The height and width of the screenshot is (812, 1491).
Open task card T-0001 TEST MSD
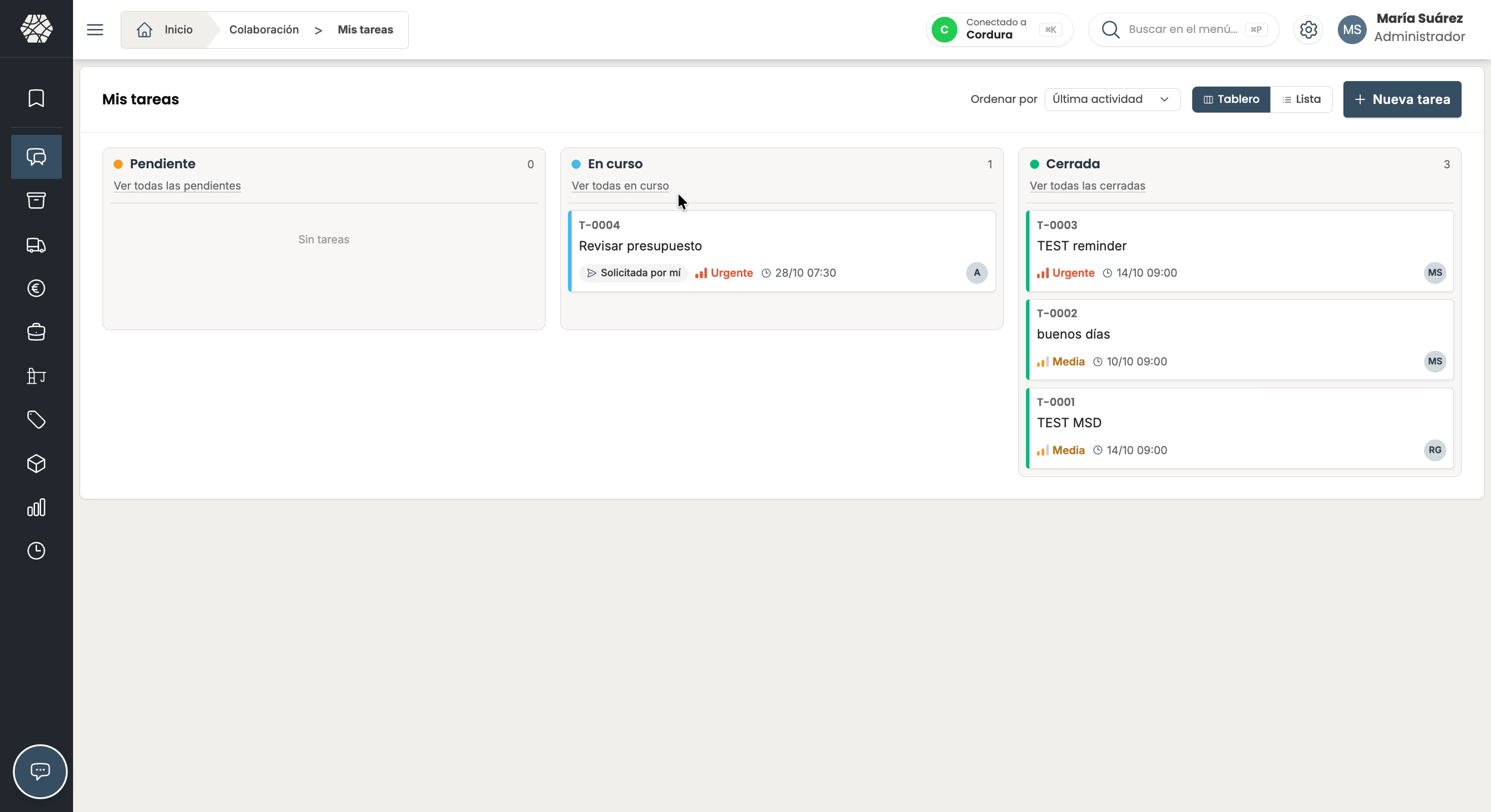(1240, 428)
